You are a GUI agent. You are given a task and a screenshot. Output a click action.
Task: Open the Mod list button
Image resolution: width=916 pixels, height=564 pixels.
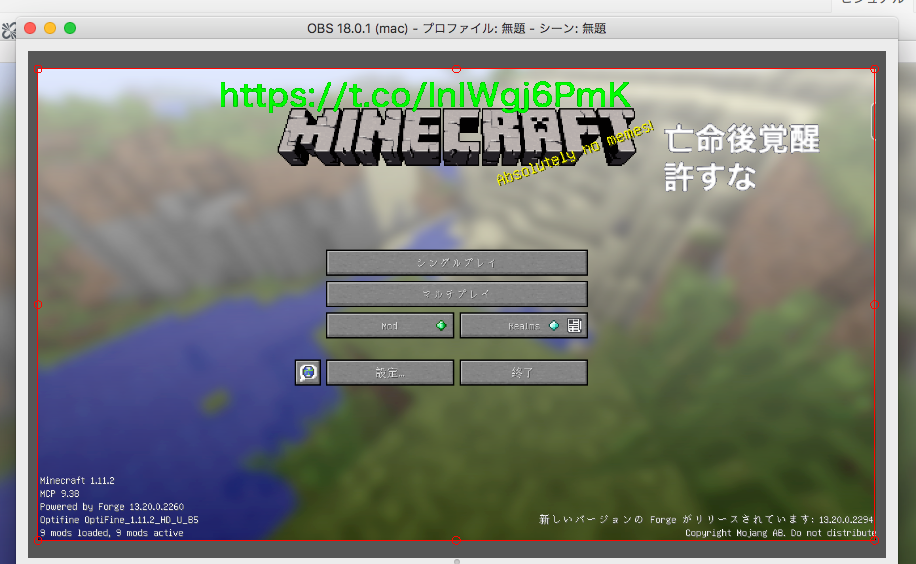pos(390,326)
